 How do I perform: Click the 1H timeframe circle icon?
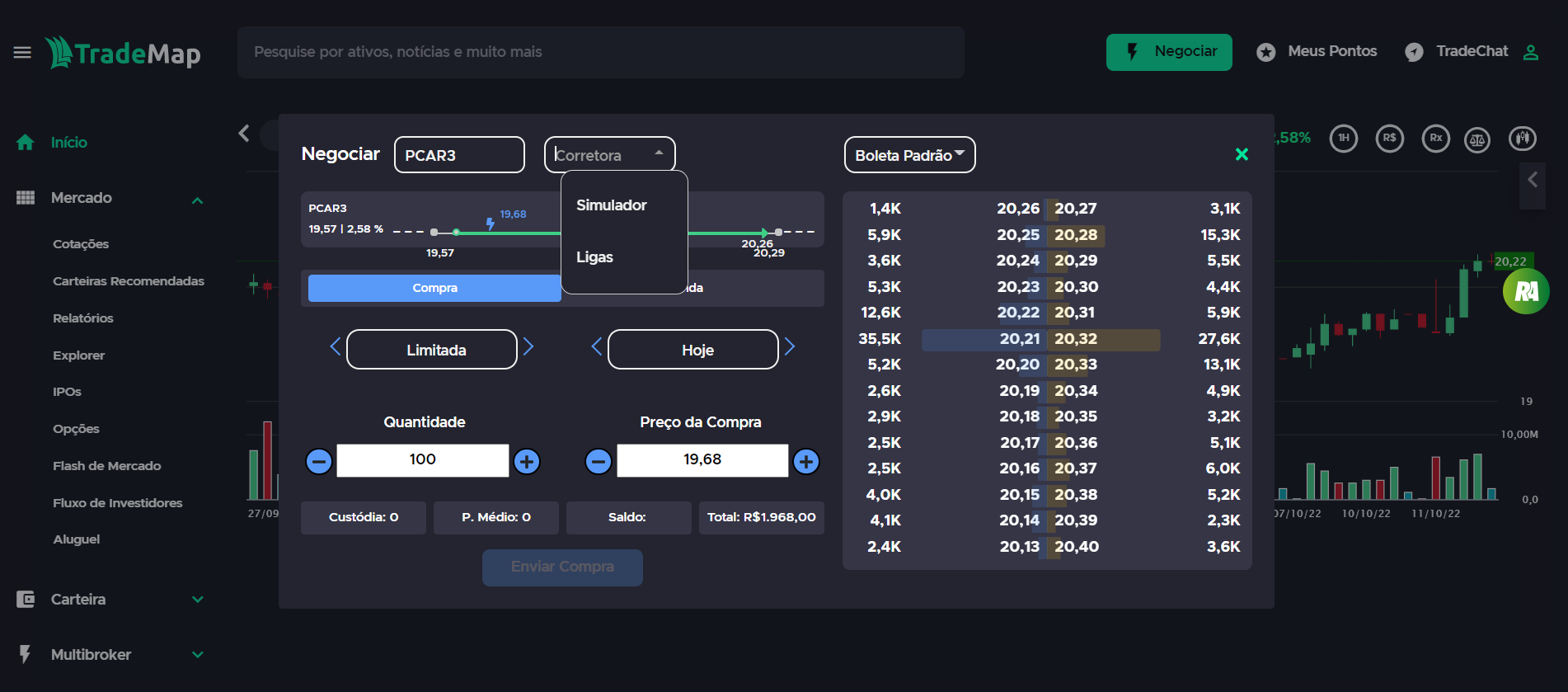click(1344, 139)
